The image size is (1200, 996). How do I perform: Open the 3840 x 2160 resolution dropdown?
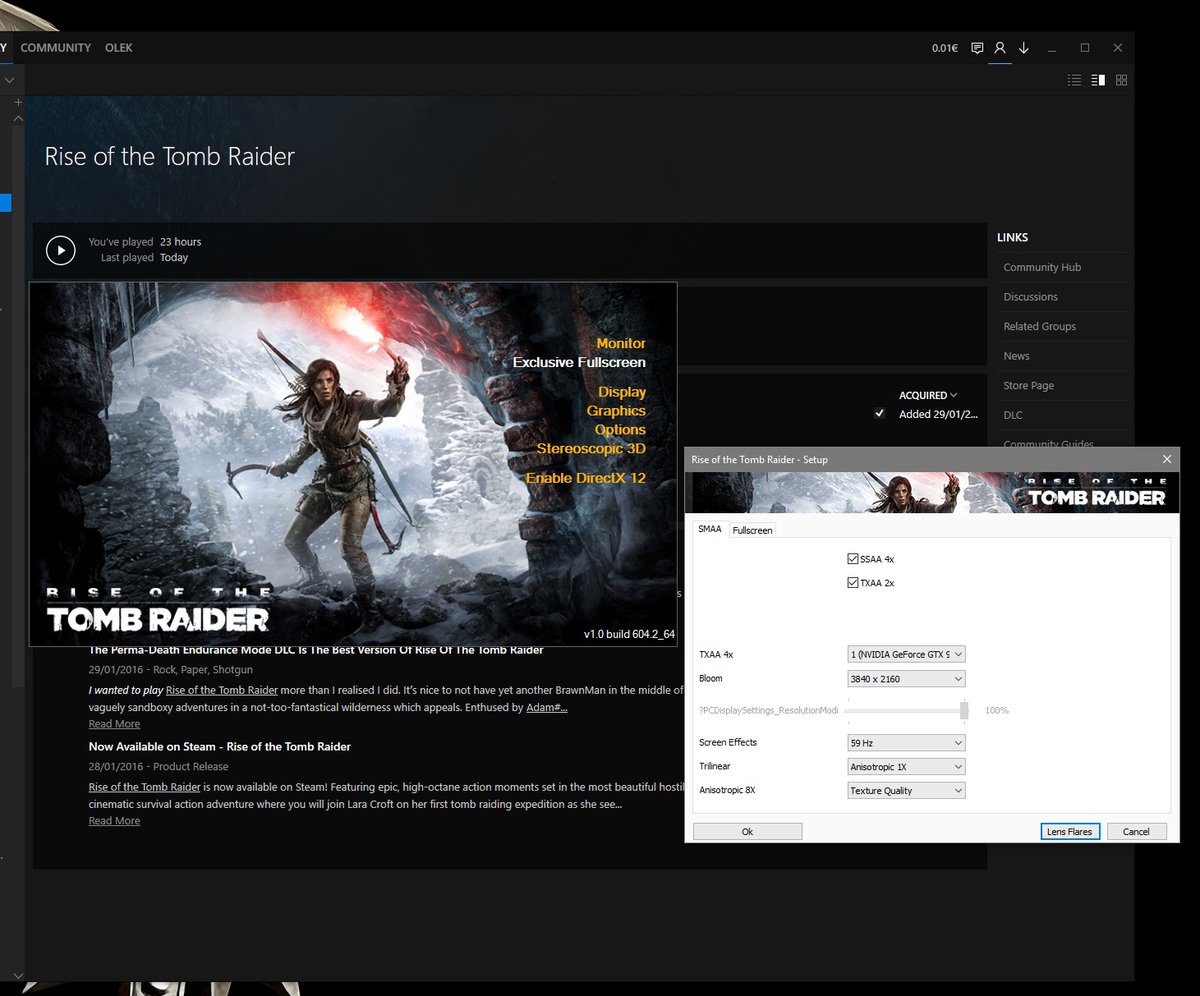[906, 679]
